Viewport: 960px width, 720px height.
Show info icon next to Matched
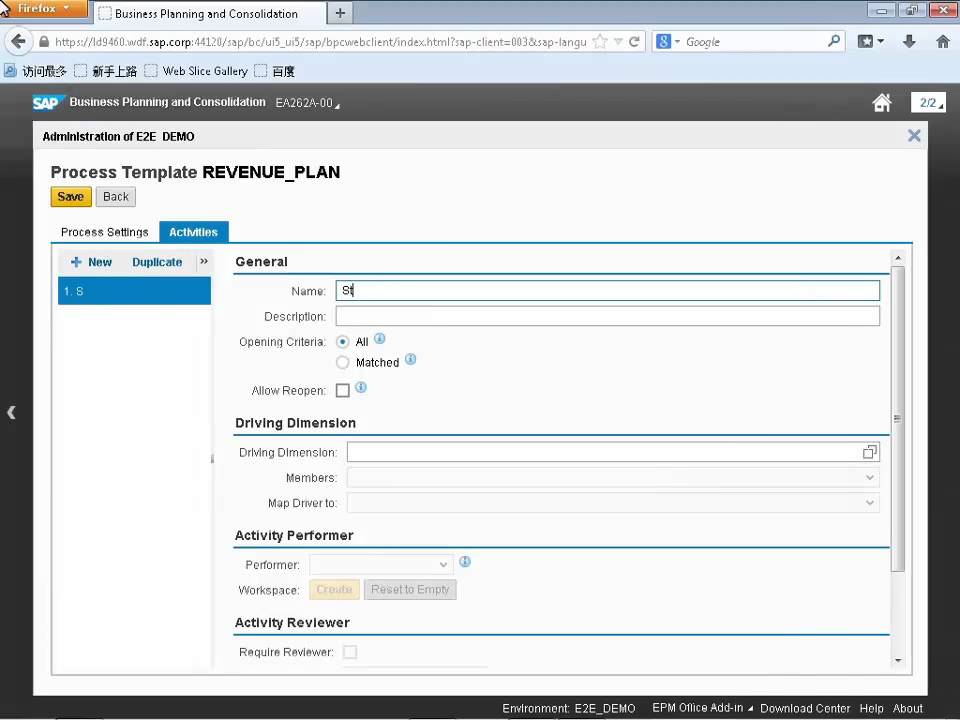tap(411, 359)
